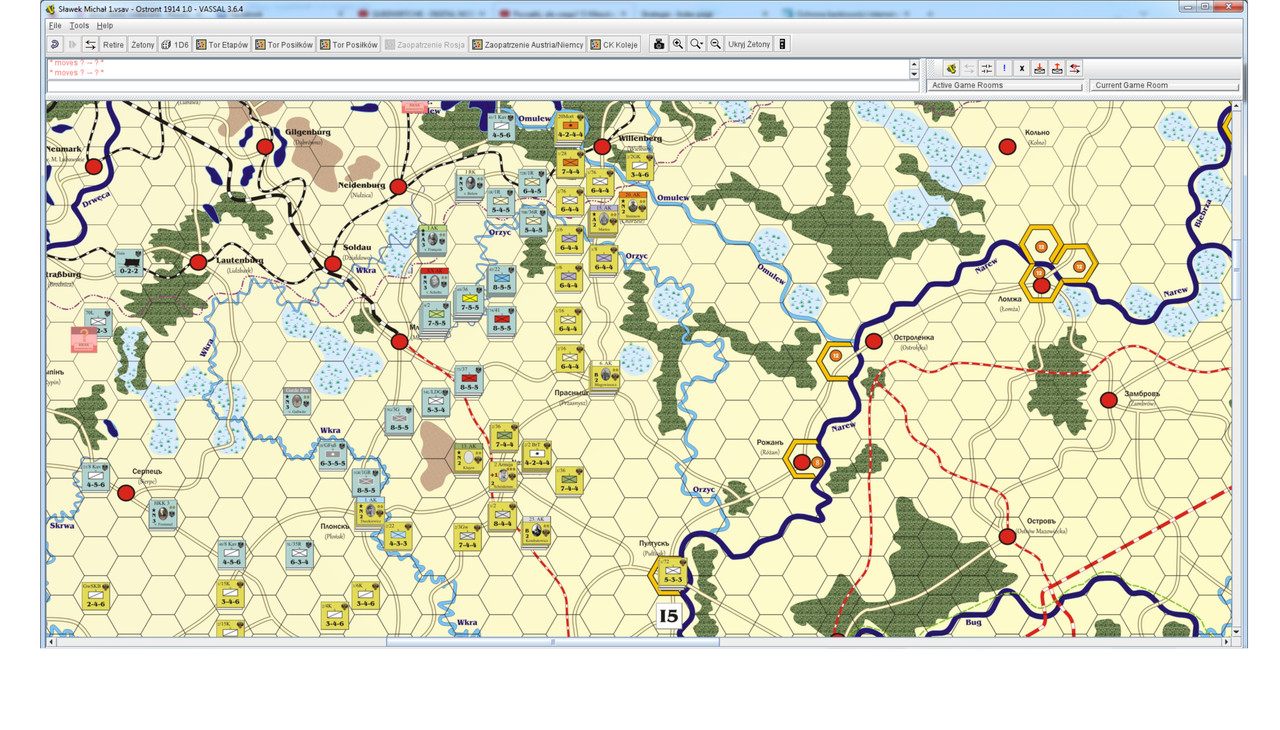Zoom in on the map
The height and width of the screenshot is (730, 1280).
(678, 44)
